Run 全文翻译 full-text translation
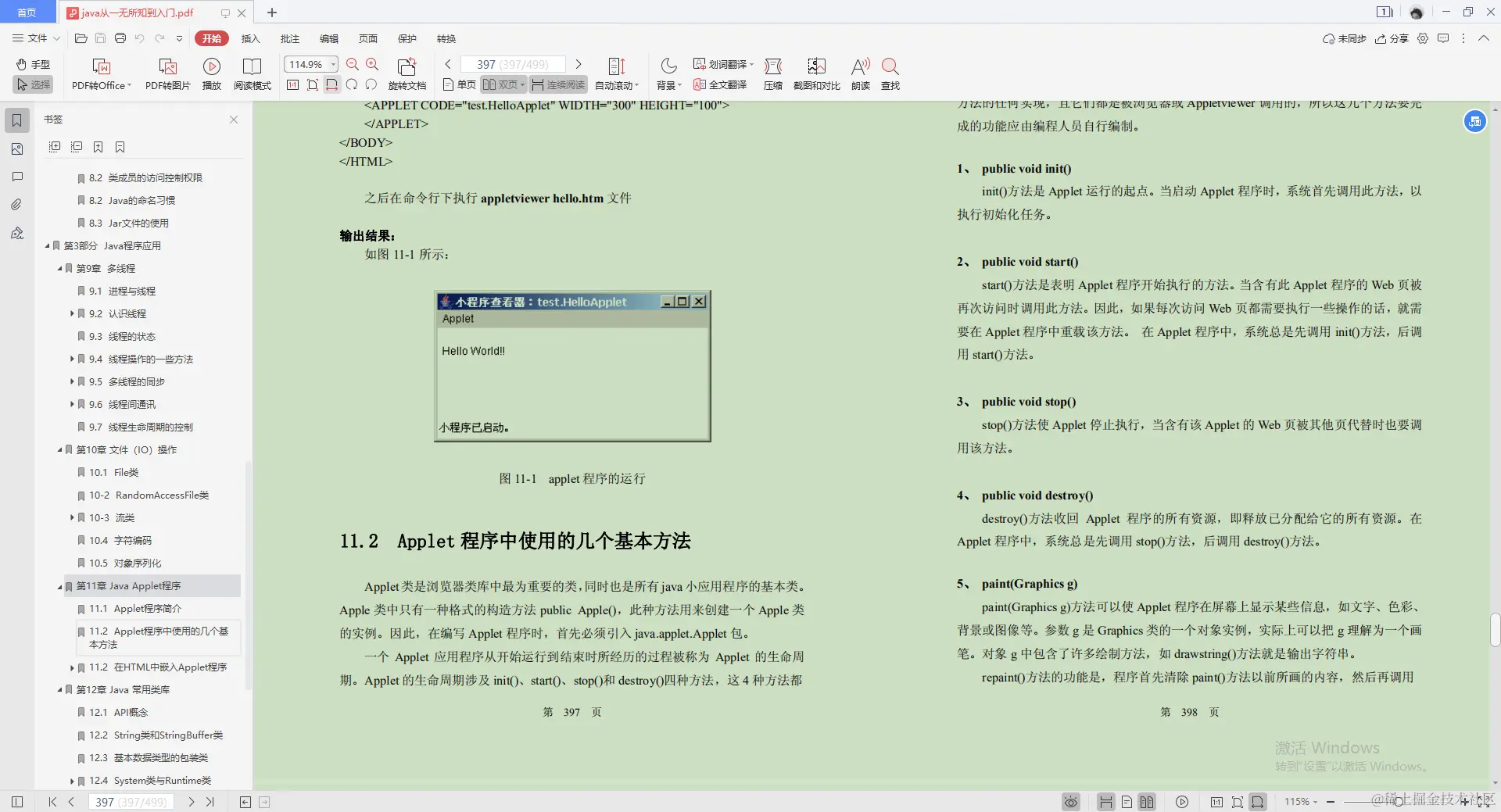 720,84
